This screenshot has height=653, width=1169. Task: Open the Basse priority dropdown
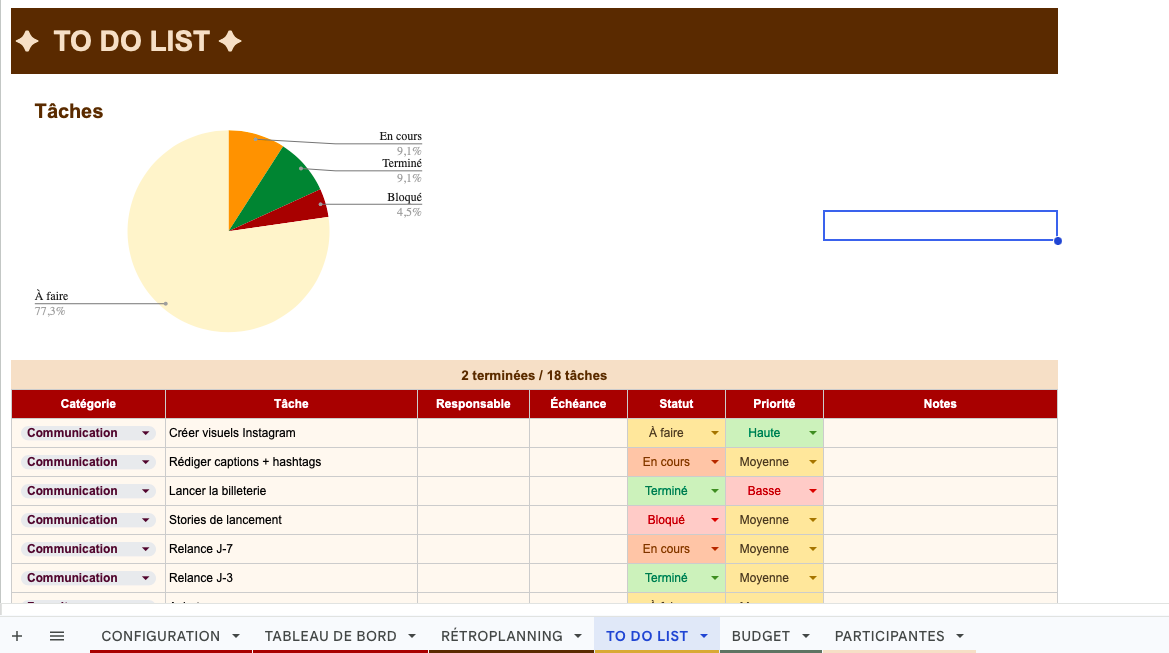(x=812, y=491)
